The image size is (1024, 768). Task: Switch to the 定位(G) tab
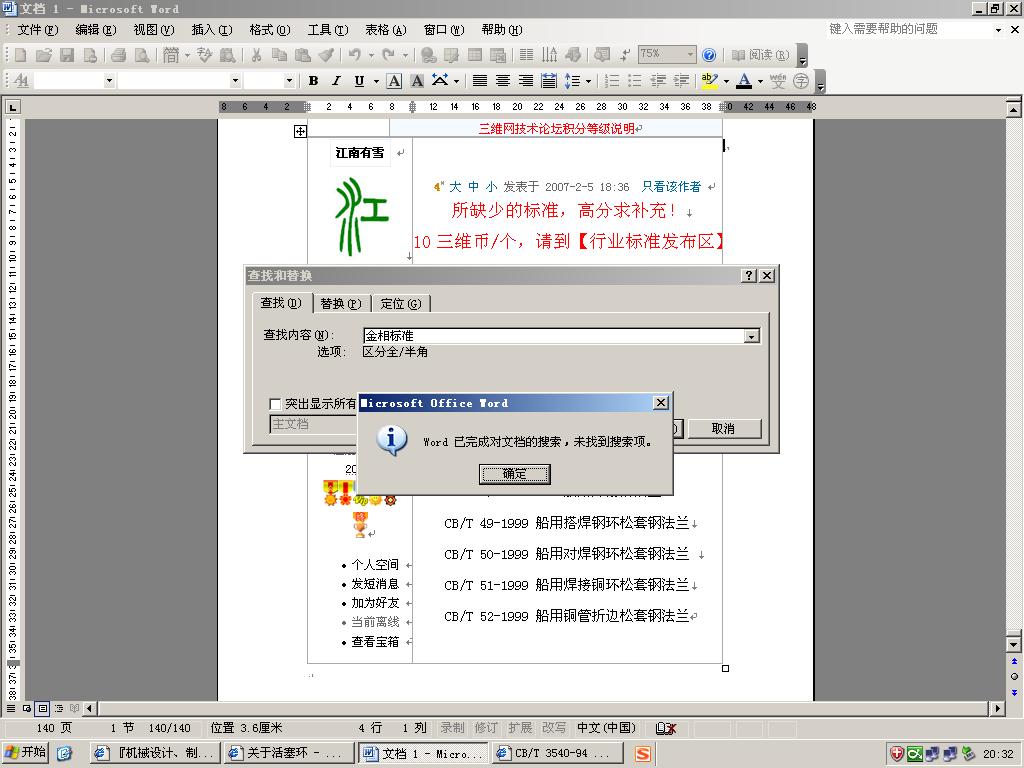(x=401, y=304)
